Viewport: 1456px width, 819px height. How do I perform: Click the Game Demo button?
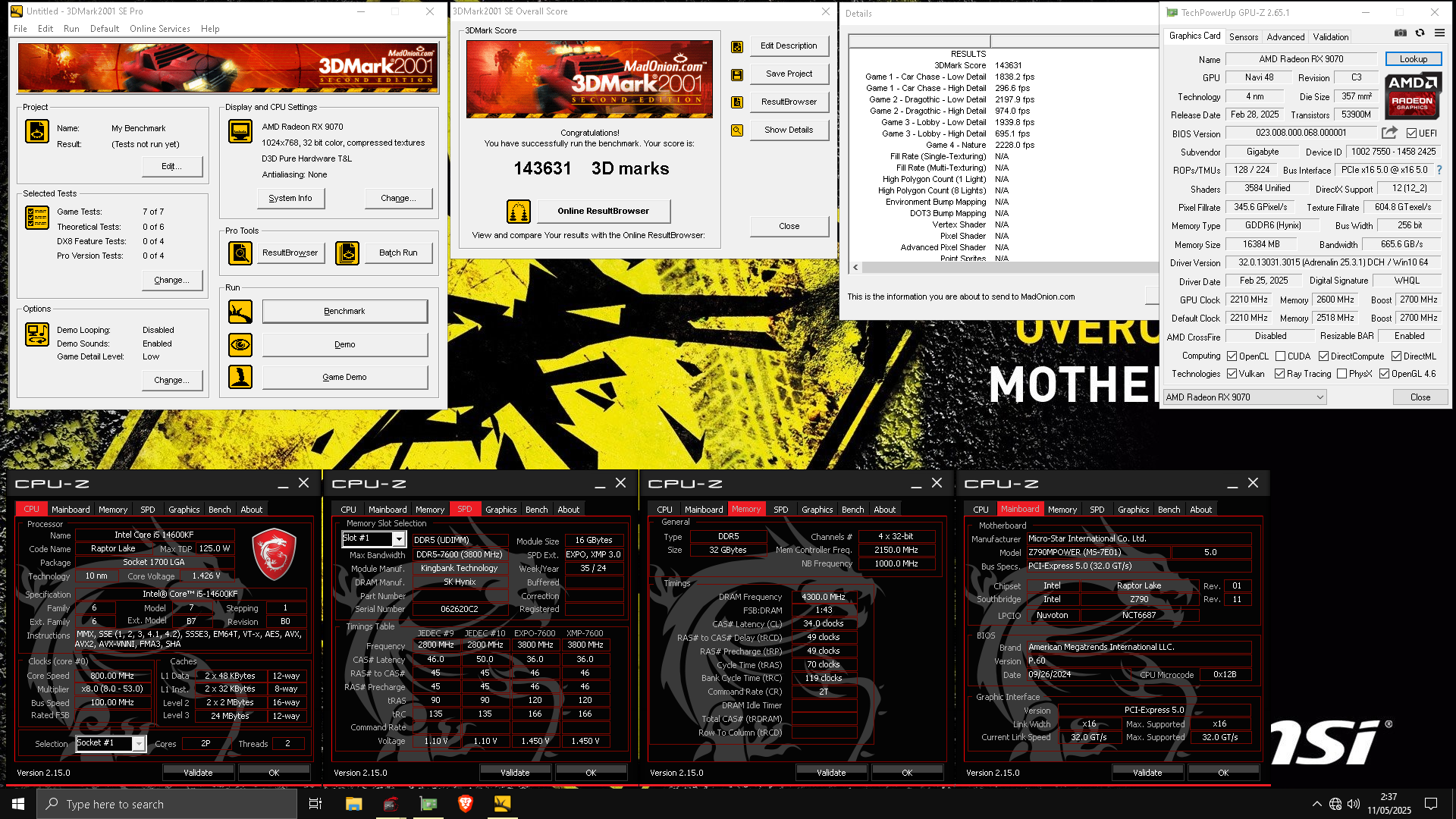pos(344,378)
